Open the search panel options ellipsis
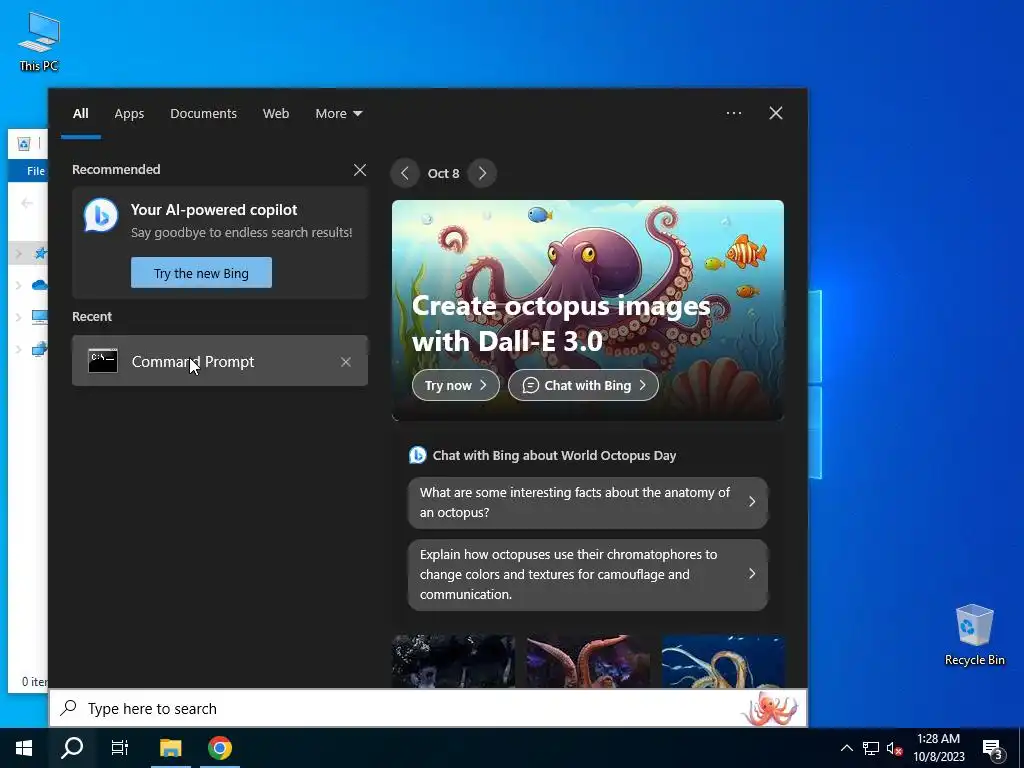This screenshot has height=768, width=1024. [734, 113]
